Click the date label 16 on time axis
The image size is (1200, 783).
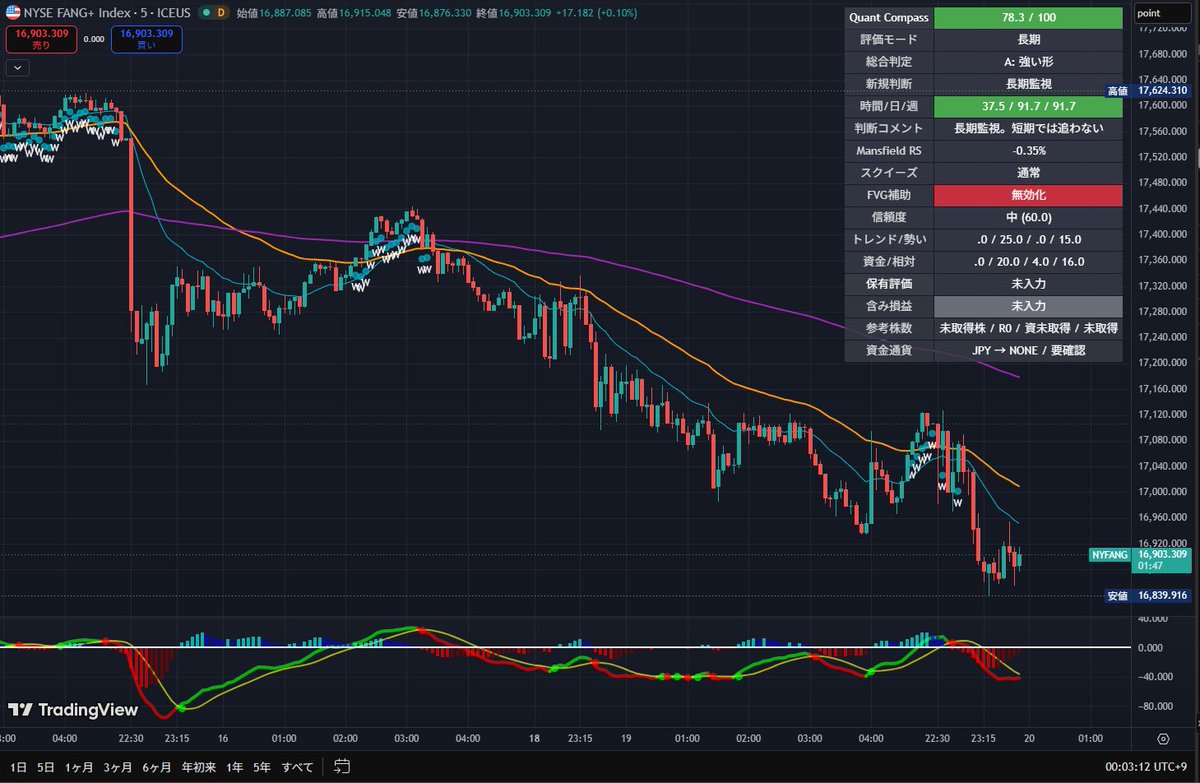point(223,739)
